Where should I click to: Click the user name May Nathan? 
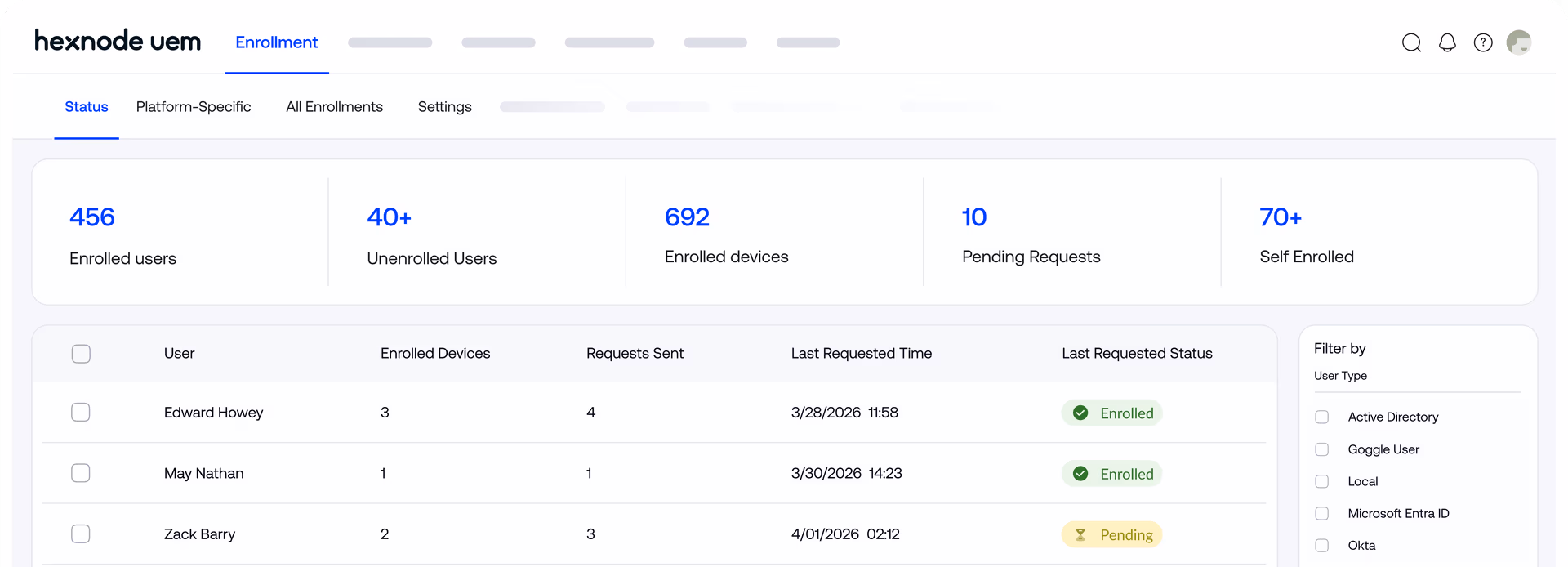(x=203, y=473)
